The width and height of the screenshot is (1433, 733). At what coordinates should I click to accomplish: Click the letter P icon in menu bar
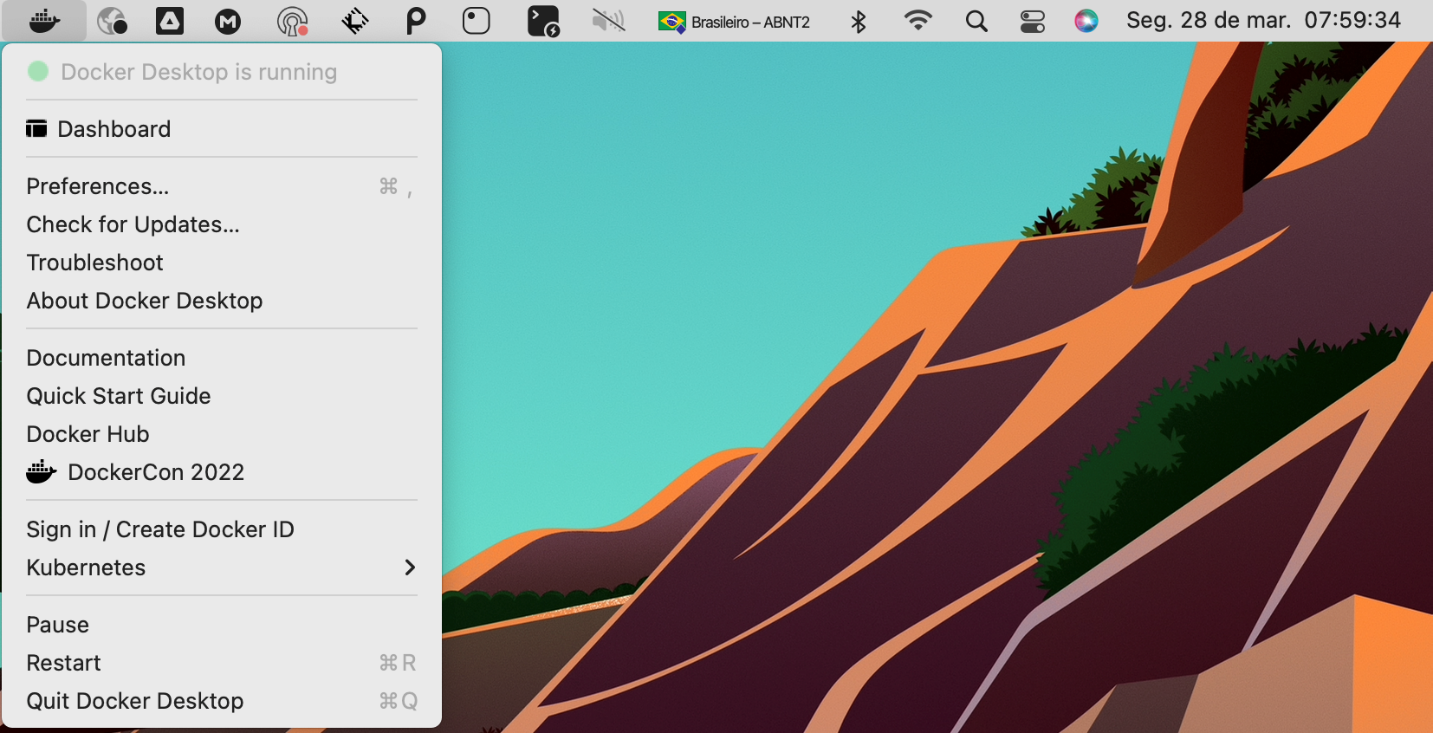click(415, 21)
